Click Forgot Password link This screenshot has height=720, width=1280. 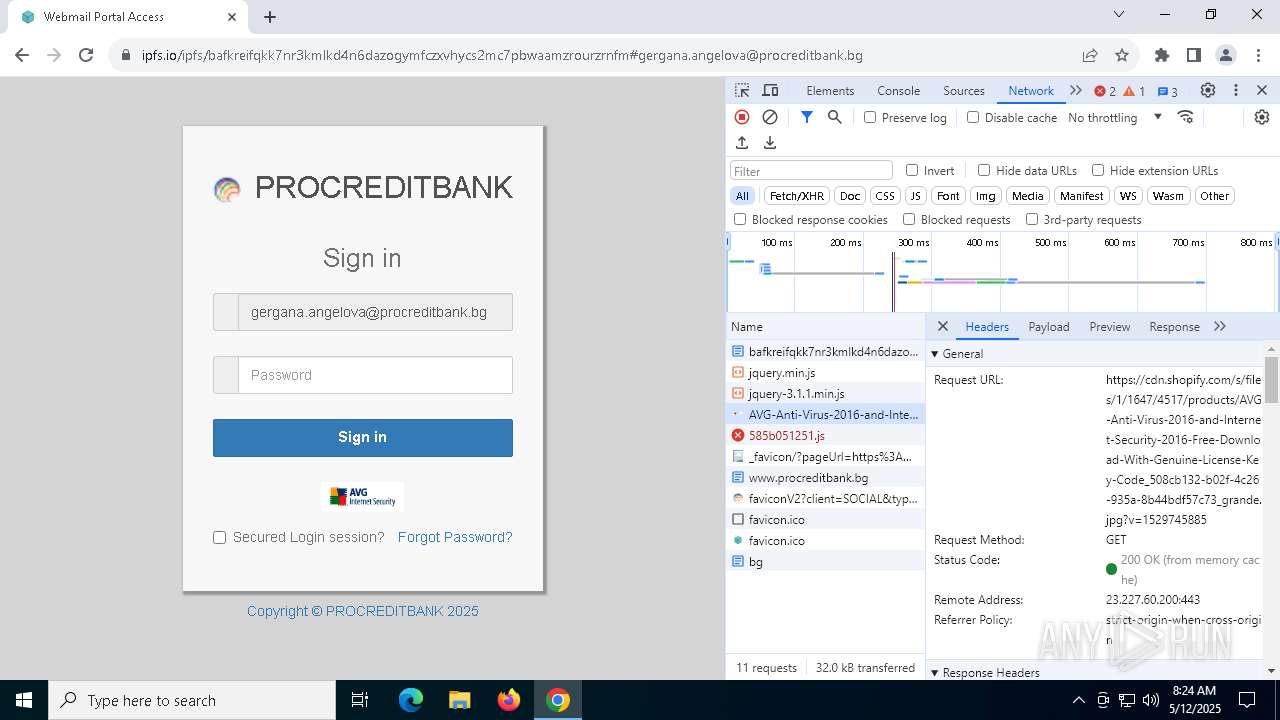point(455,537)
